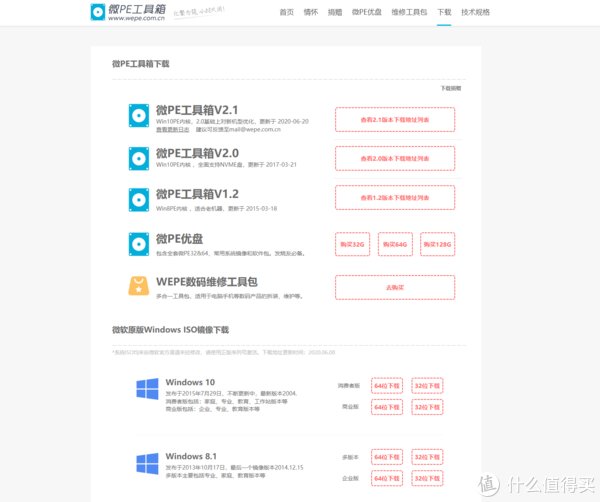
Task: Click the 商业版 label in the Windows 10 row
Action: pyautogui.click(x=351, y=406)
